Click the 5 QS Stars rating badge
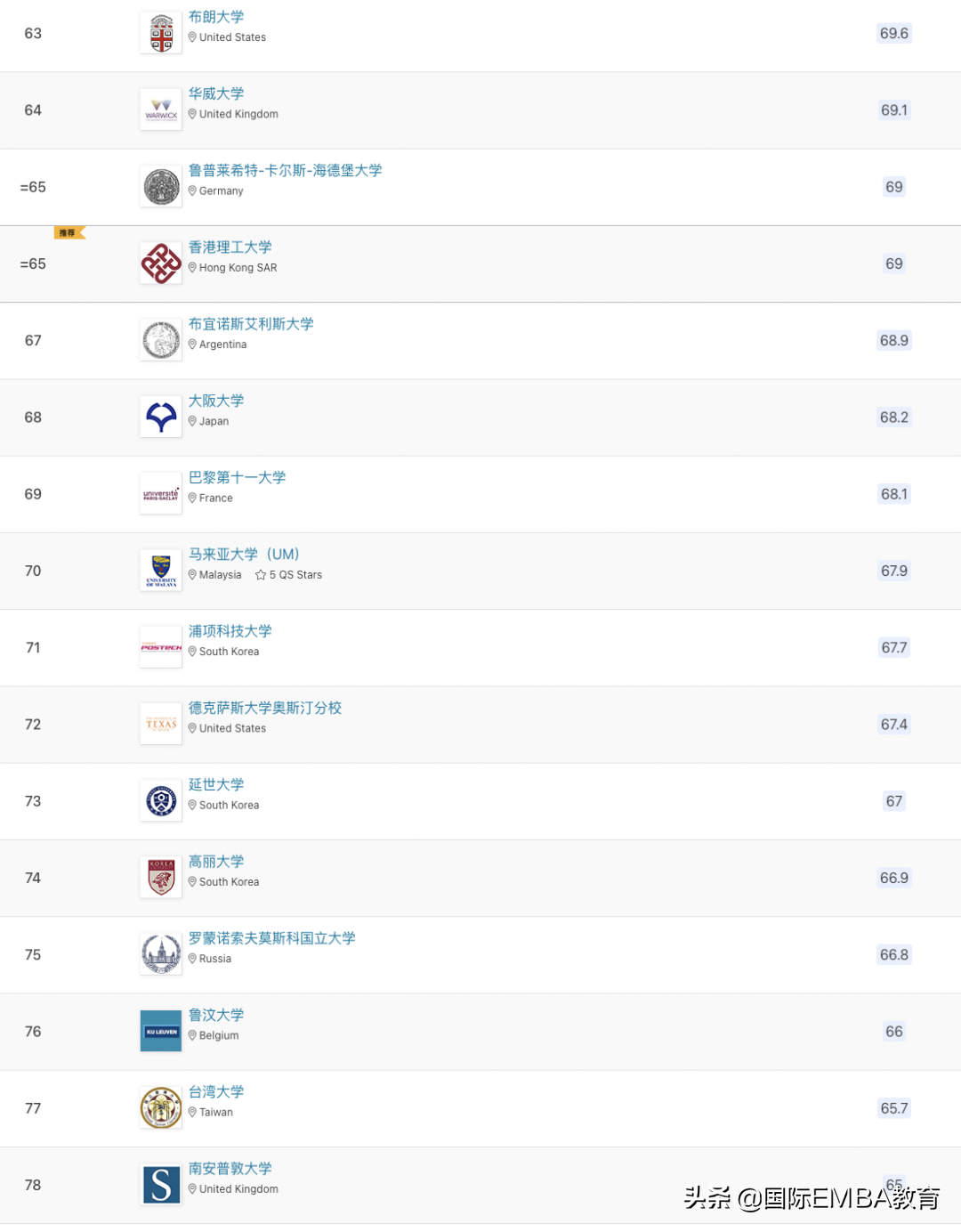The height and width of the screenshot is (1232, 961). tap(289, 575)
